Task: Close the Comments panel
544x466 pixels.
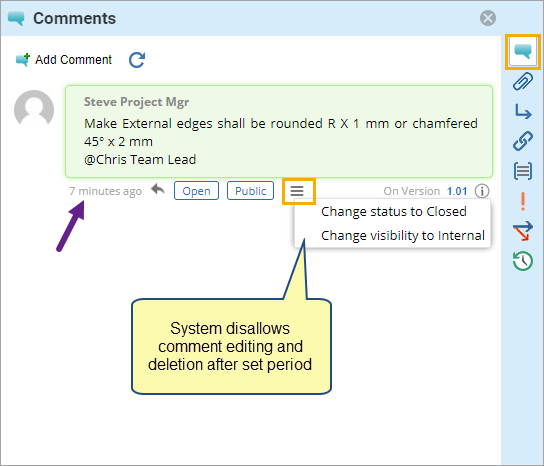Action: pyautogui.click(x=488, y=18)
